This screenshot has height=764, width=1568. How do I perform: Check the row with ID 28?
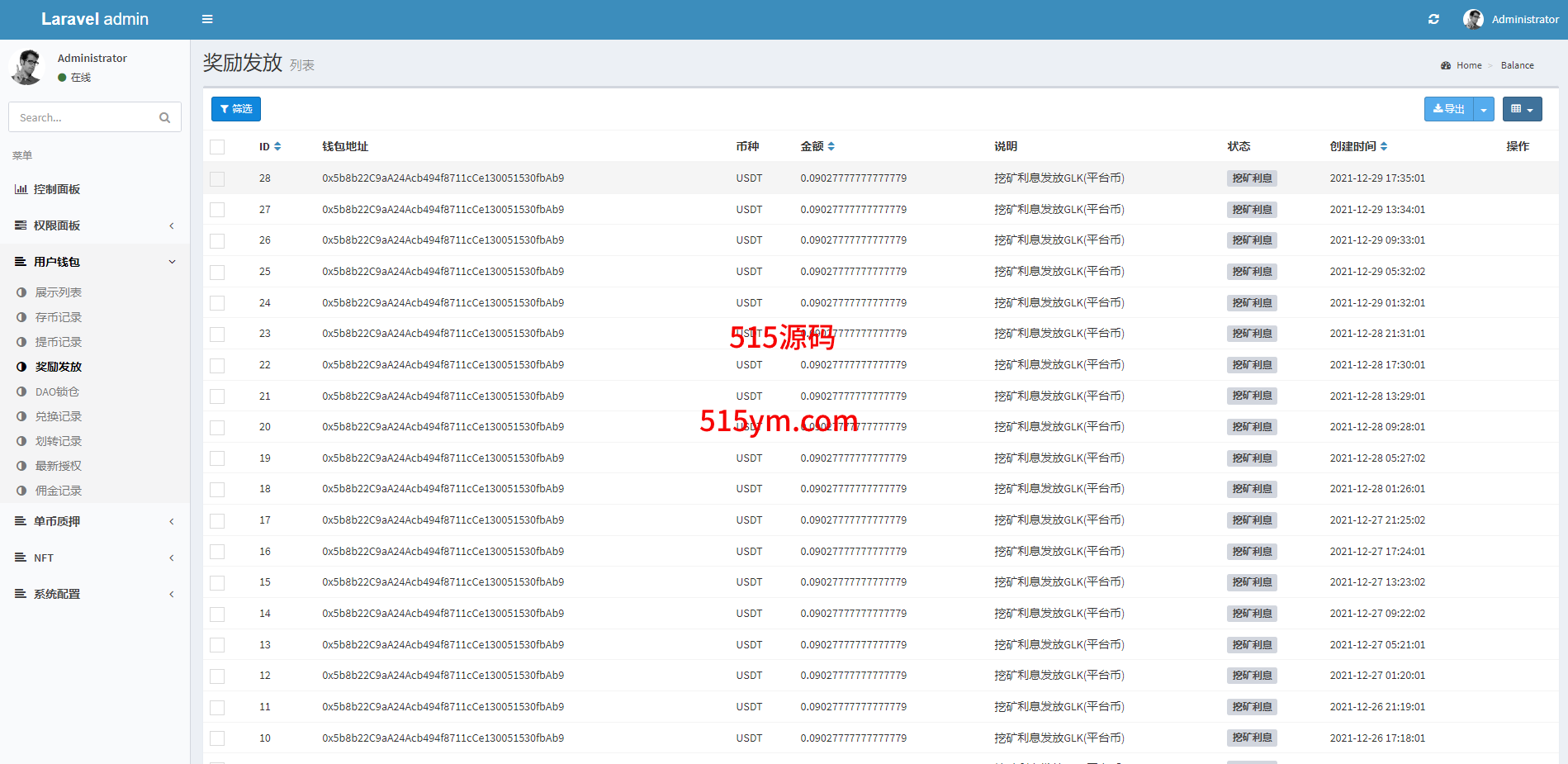pyautogui.click(x=217, y=178)
